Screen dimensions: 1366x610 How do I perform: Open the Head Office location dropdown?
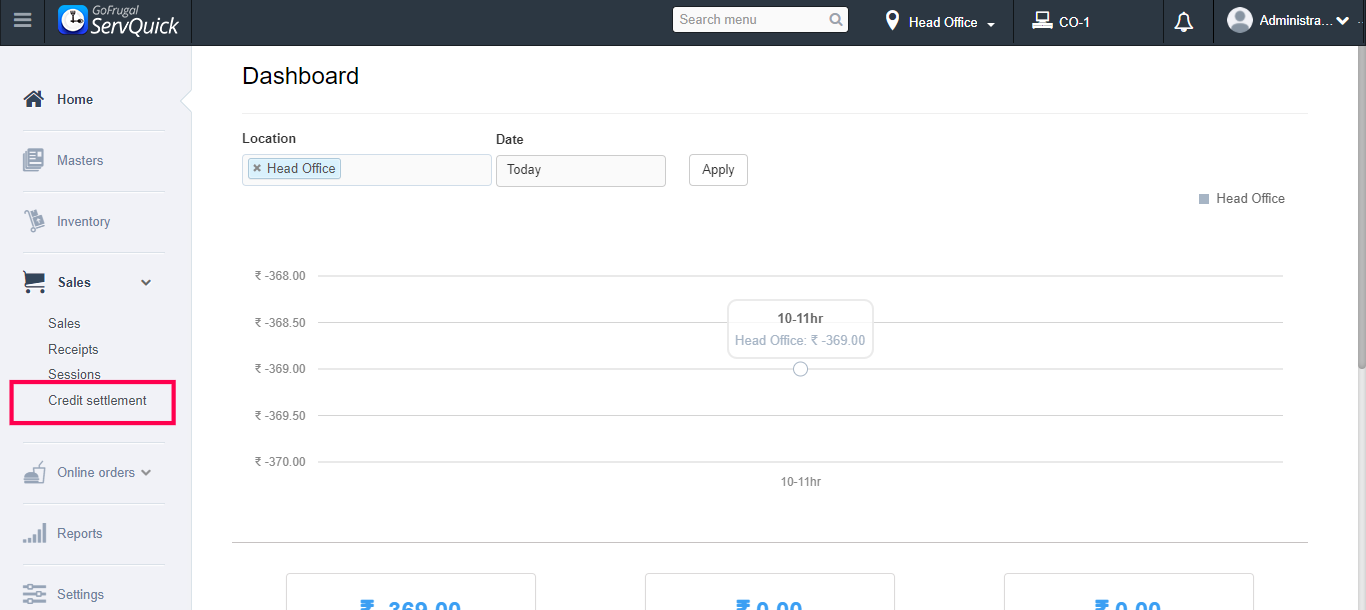click(940, 22)
